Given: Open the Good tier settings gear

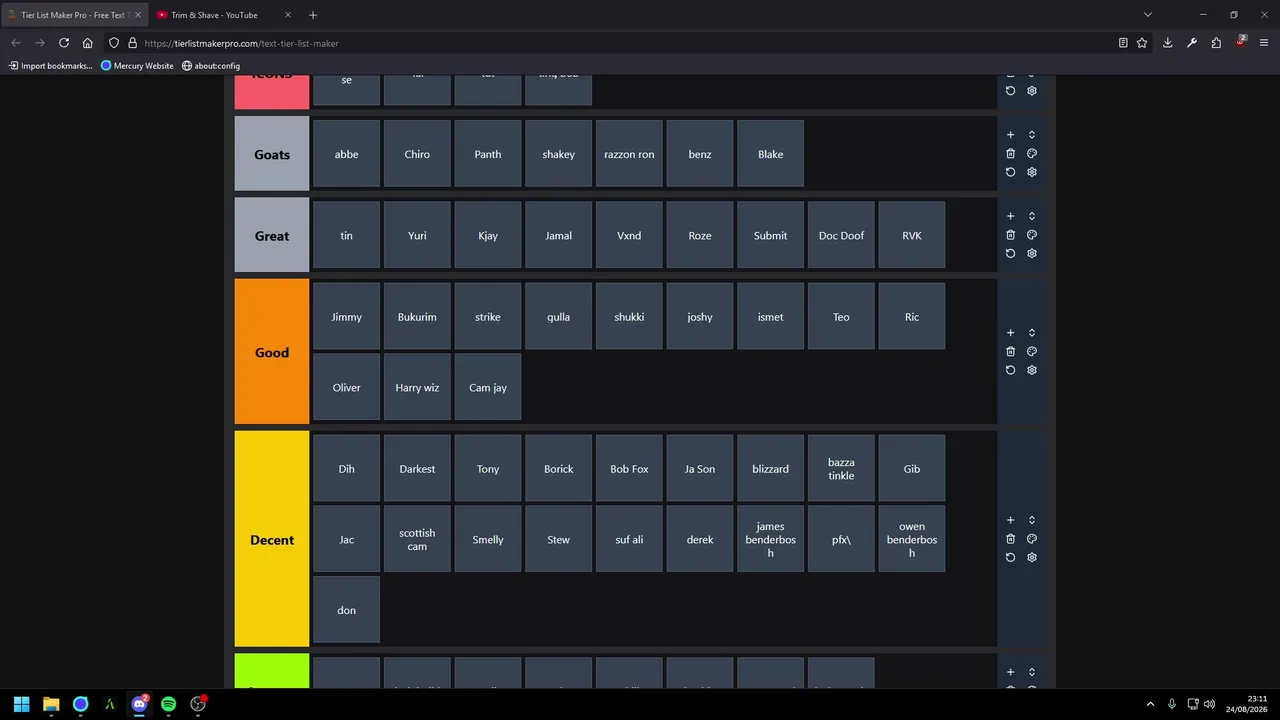Looking at the screenshot, I should 1032,370.
